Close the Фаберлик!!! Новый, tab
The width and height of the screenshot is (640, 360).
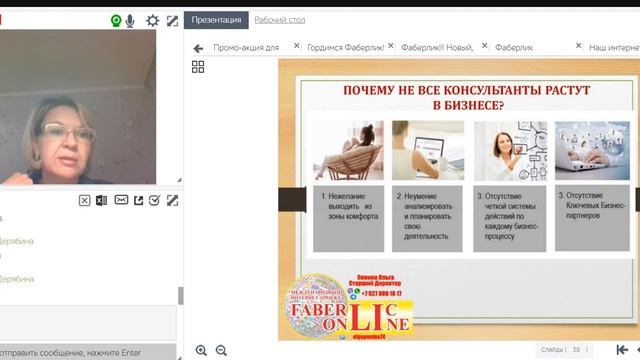[484, 46]
